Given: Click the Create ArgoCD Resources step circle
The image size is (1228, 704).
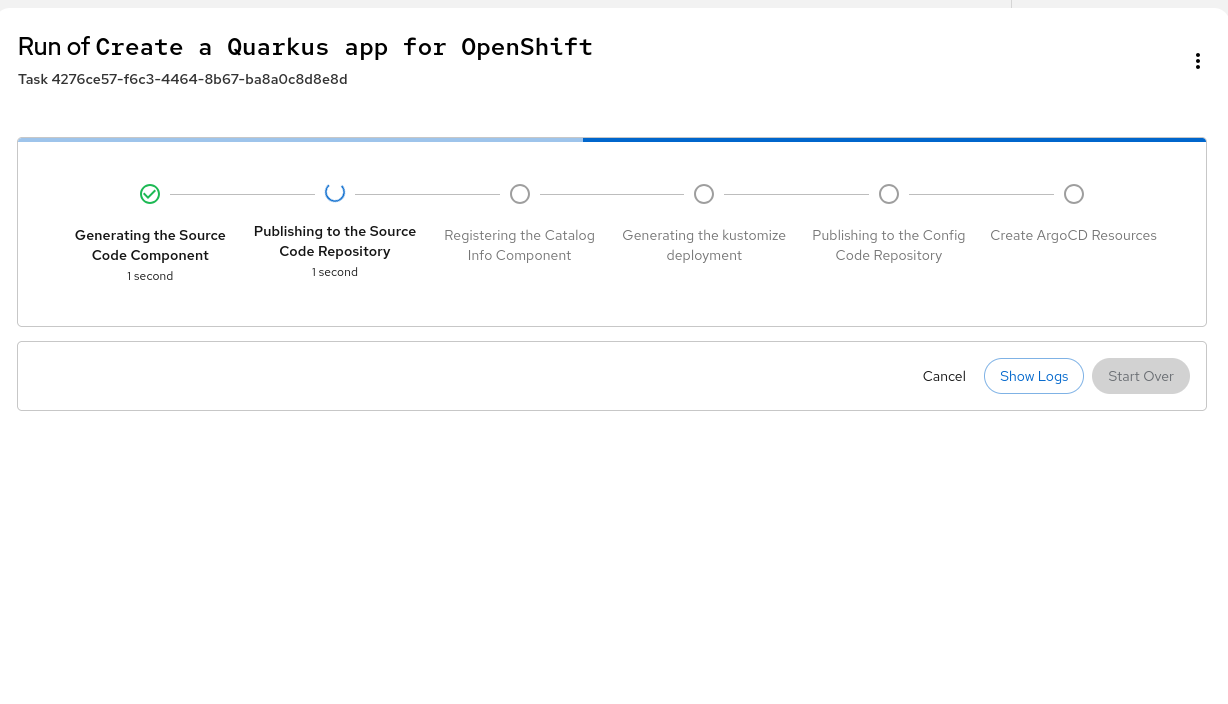Looking at the screenshot, I should [x=1074, y=194].
